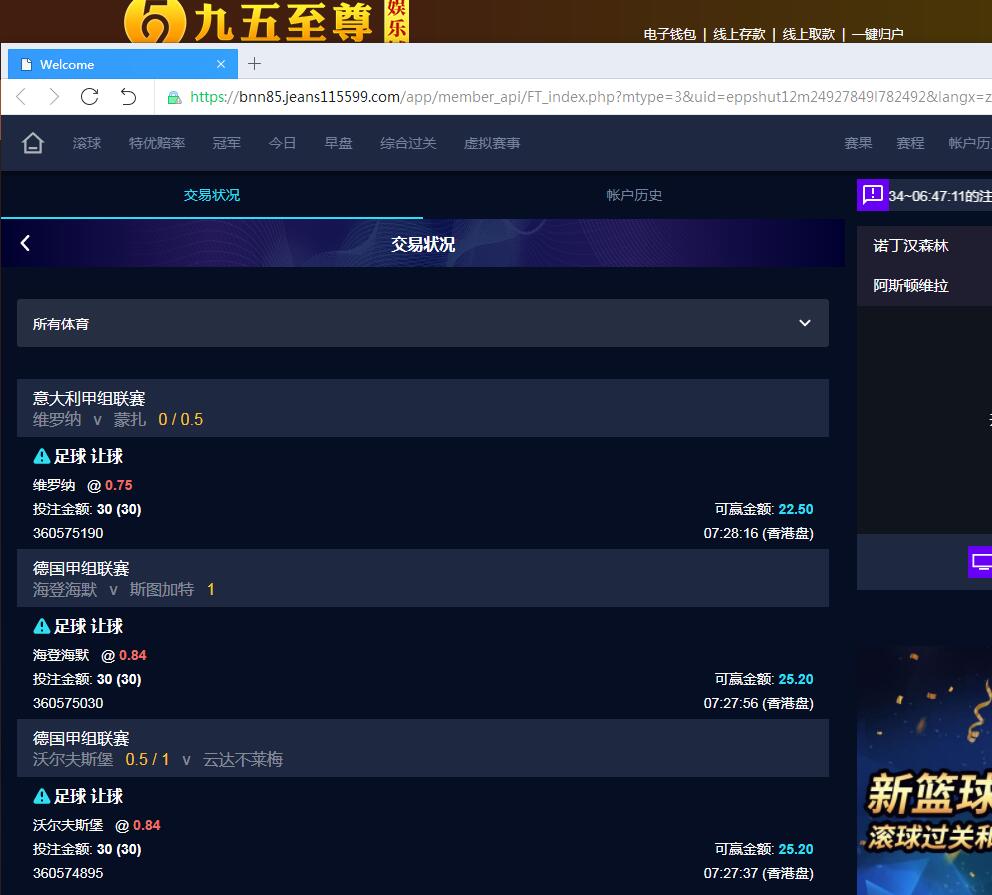Open 滚球 in navigation menu
This screenshot has width=992, height=895.
coord(87,143)
